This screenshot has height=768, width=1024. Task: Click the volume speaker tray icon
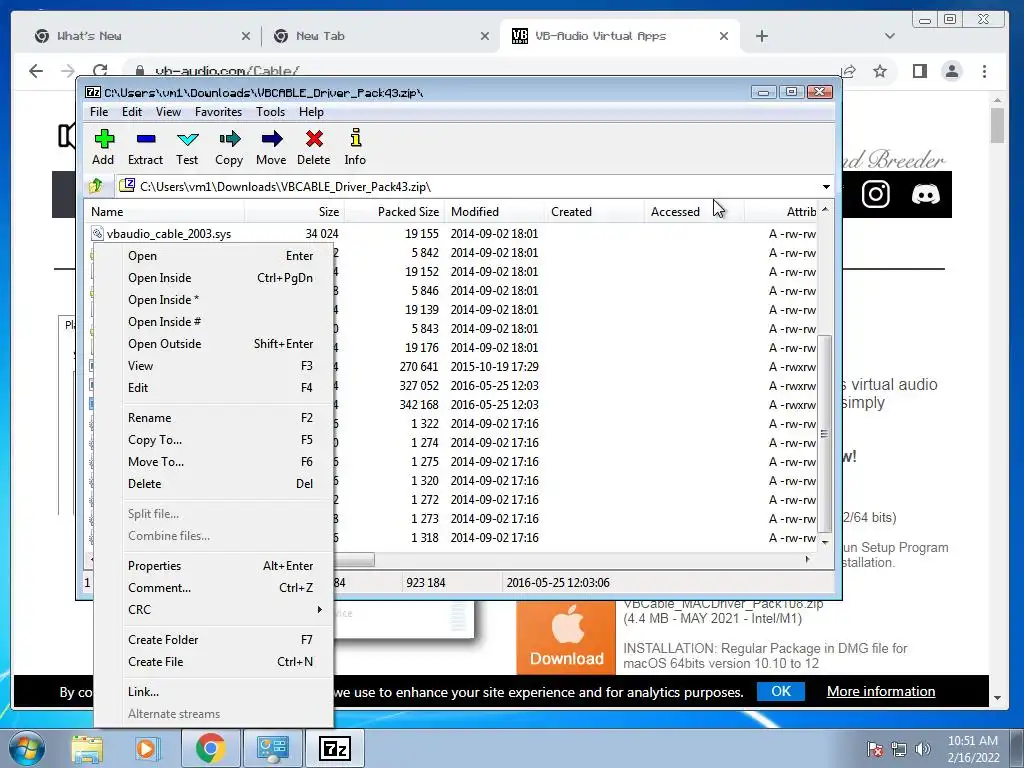point(923,749)
